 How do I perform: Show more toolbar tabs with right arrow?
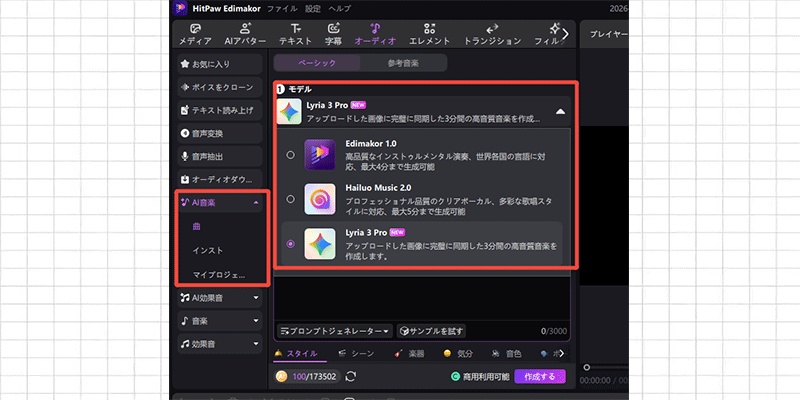click(x=565, y=34)
